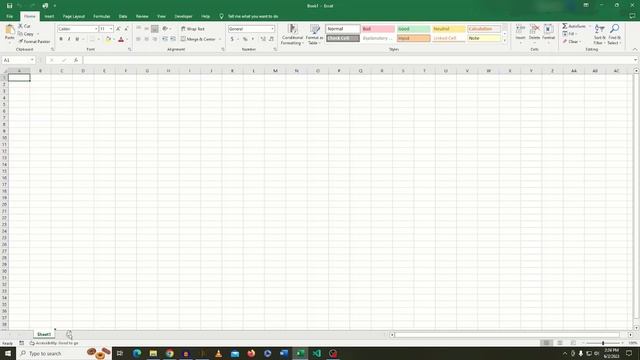Click the Increase Indent icon
The height and width of the screenshot is (360, 640).
pyautogui.click(x=173, y=39)
